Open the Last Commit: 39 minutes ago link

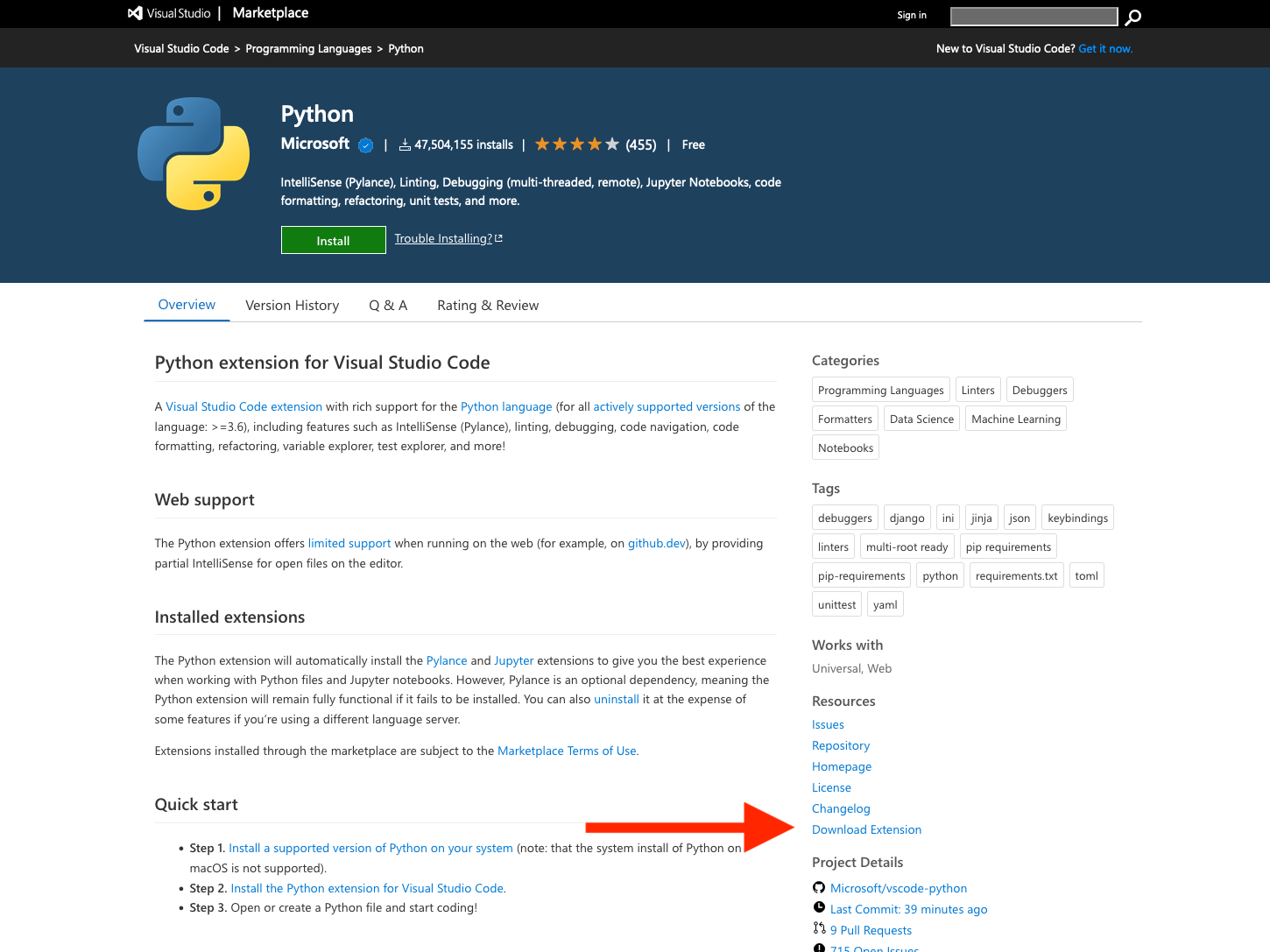908,909
